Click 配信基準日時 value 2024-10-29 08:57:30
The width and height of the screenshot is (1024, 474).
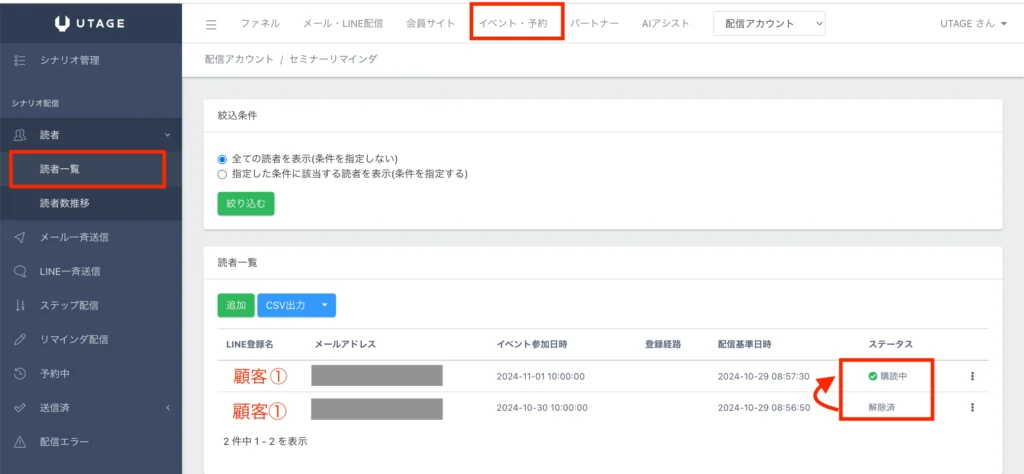pyautogui.click(x=763, y=376)
